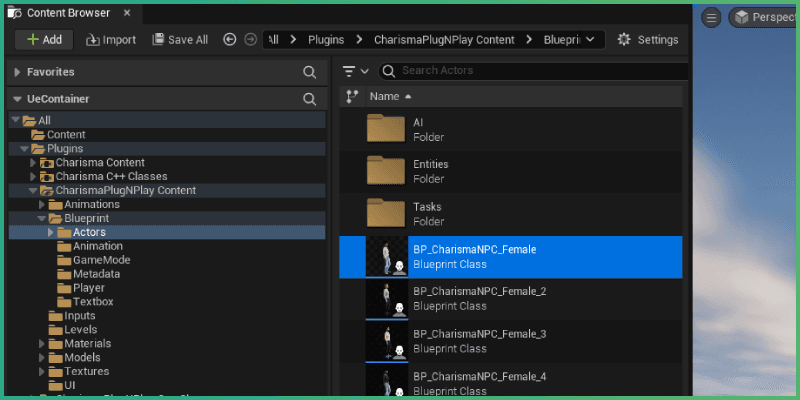Click BP_CharismaNPC_Female_4 name text
Screen dimensions: 800x400
click(480, 377)
